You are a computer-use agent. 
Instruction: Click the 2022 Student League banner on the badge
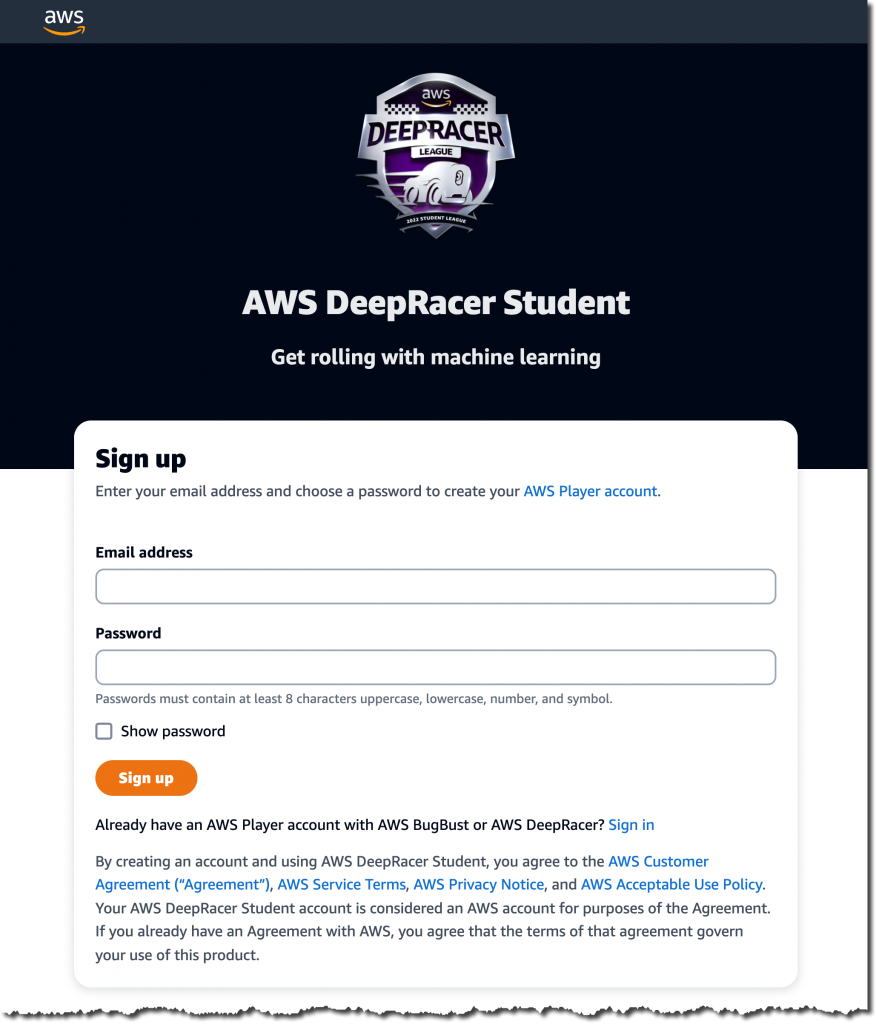click(x=436, y=218)
